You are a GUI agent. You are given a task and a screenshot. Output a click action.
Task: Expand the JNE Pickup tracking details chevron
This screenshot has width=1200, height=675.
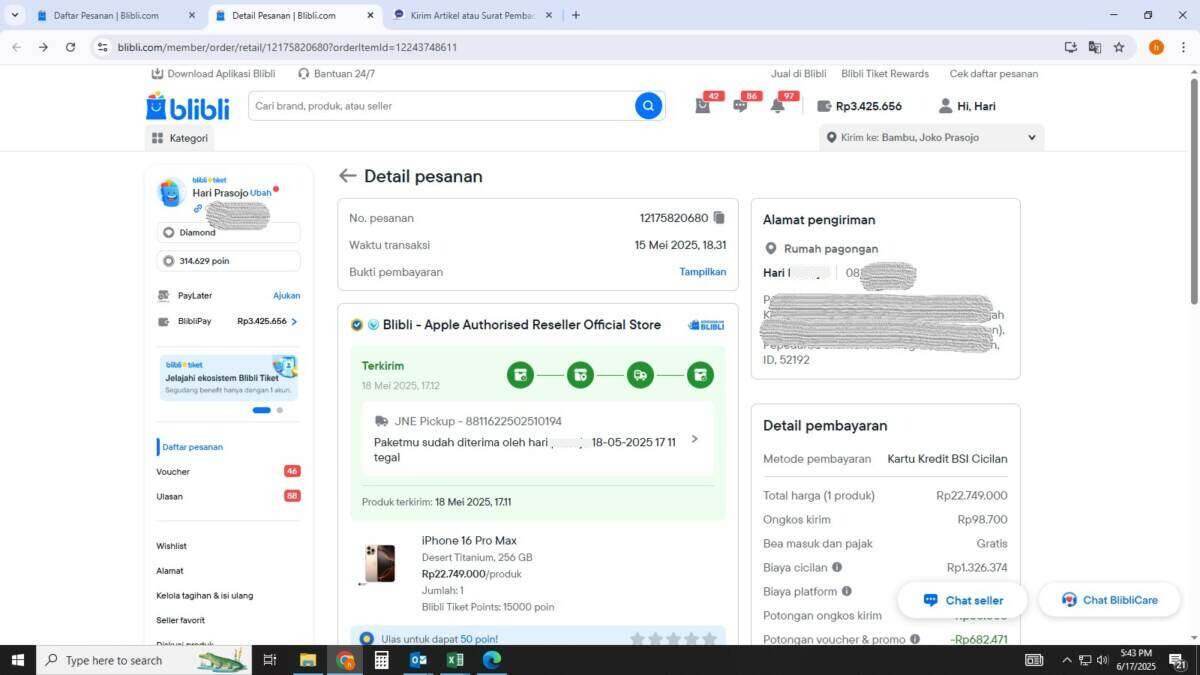695,439
